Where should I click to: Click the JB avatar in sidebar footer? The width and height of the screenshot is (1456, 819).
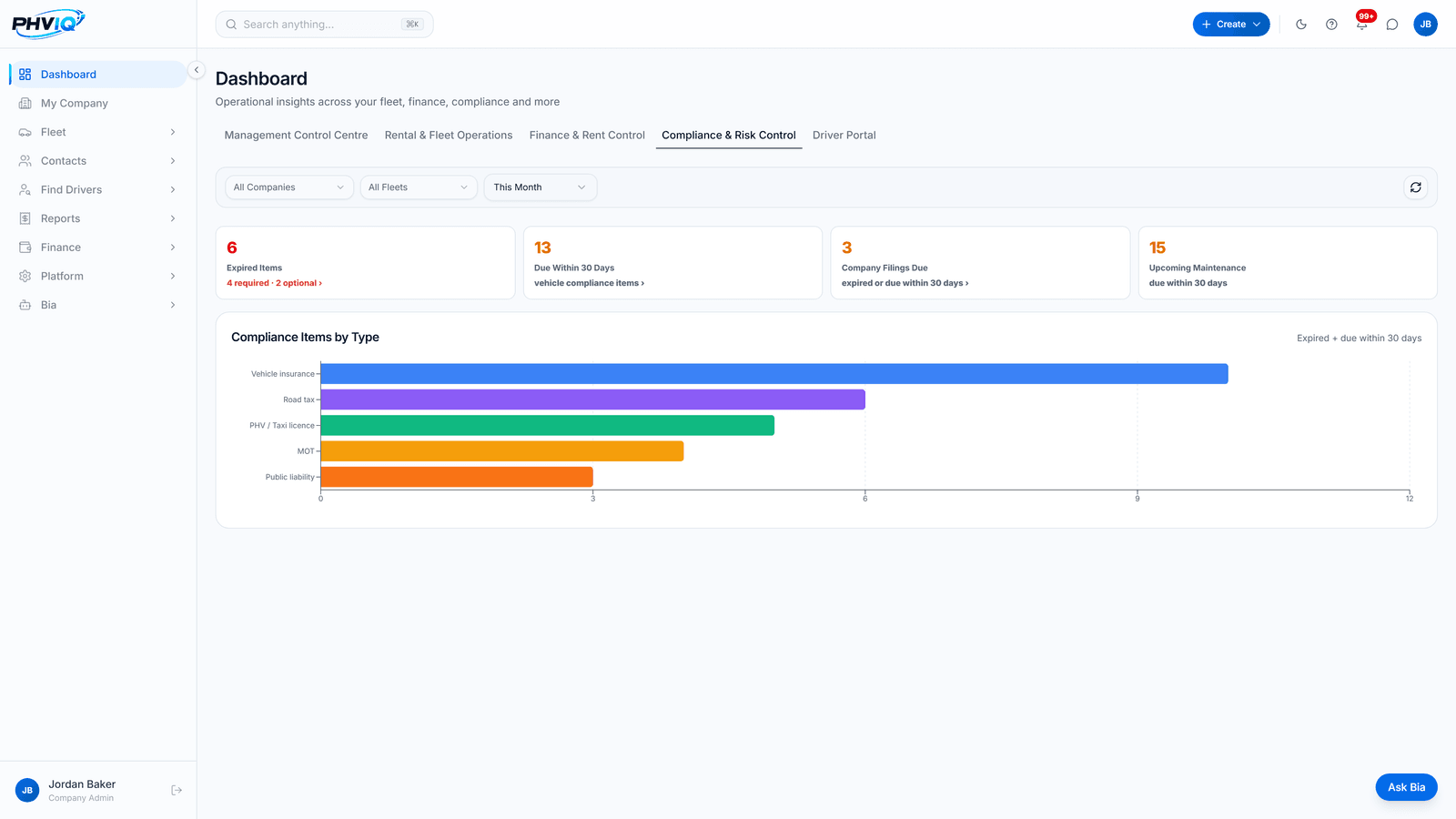pyautogui.click(x=27, y=790)
